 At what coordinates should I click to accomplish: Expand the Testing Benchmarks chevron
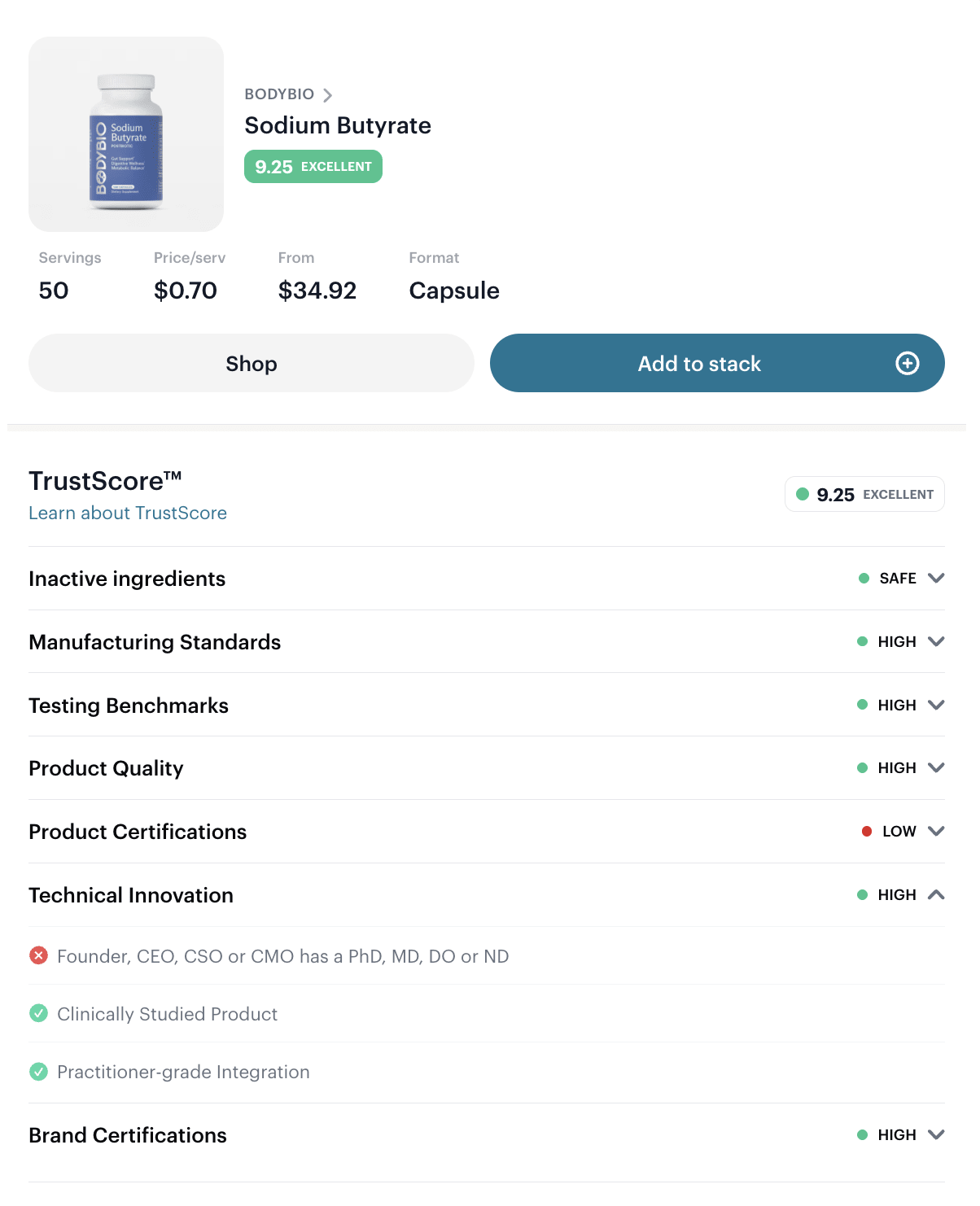(x=936, y=705)
